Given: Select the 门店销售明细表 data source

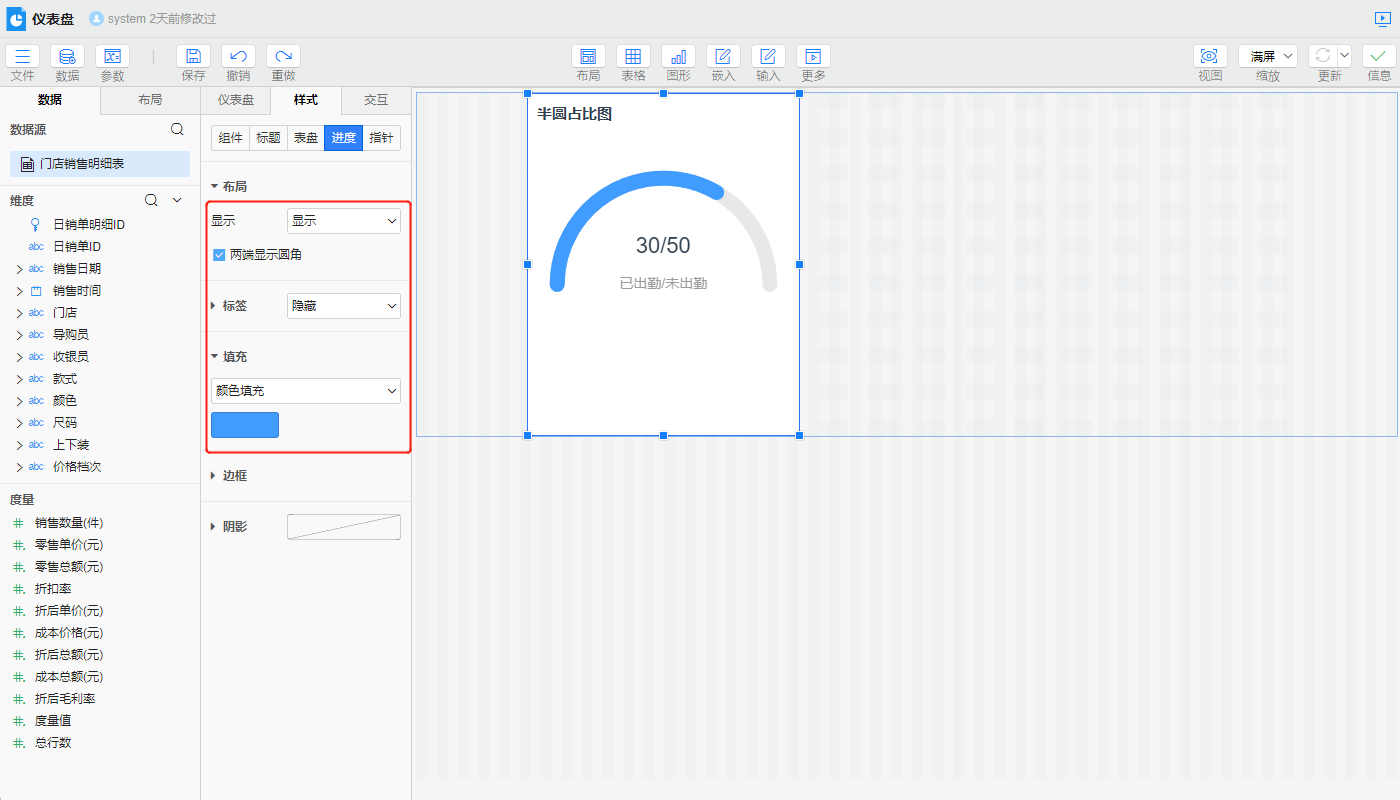Looking at the screenshot, I should 99,164.
